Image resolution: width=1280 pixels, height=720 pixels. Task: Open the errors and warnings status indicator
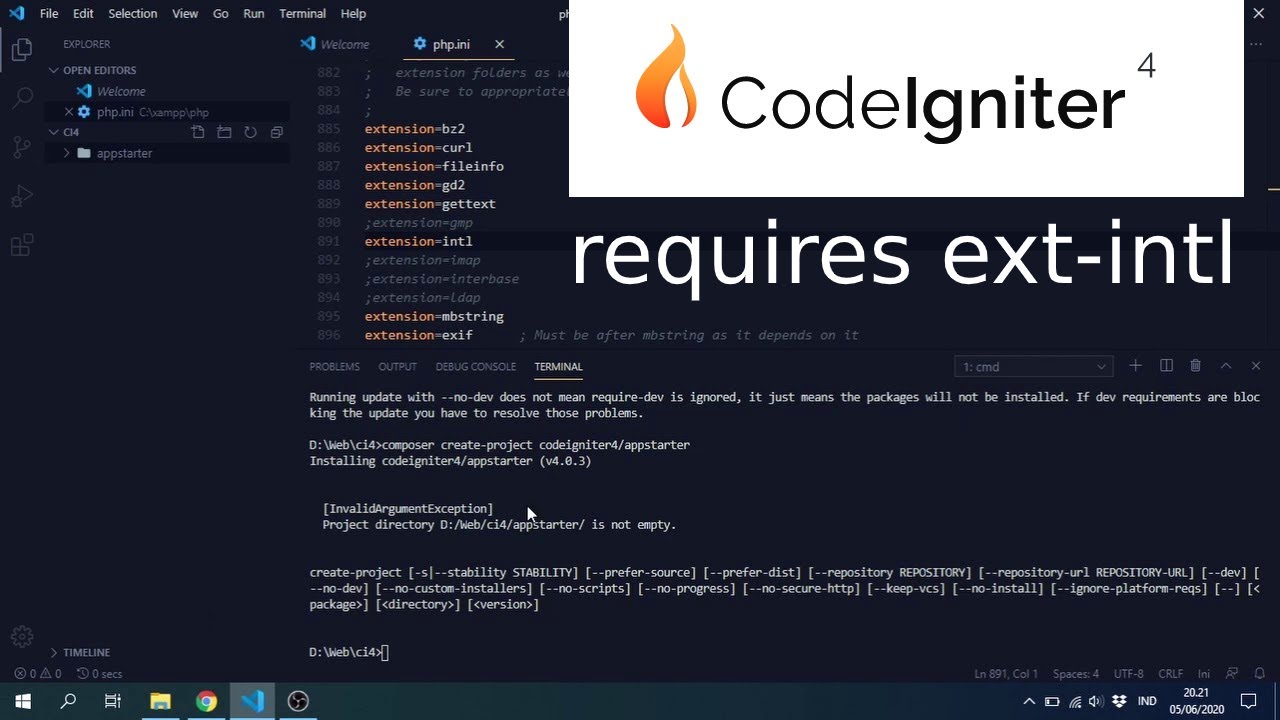(x=38, y=674)
